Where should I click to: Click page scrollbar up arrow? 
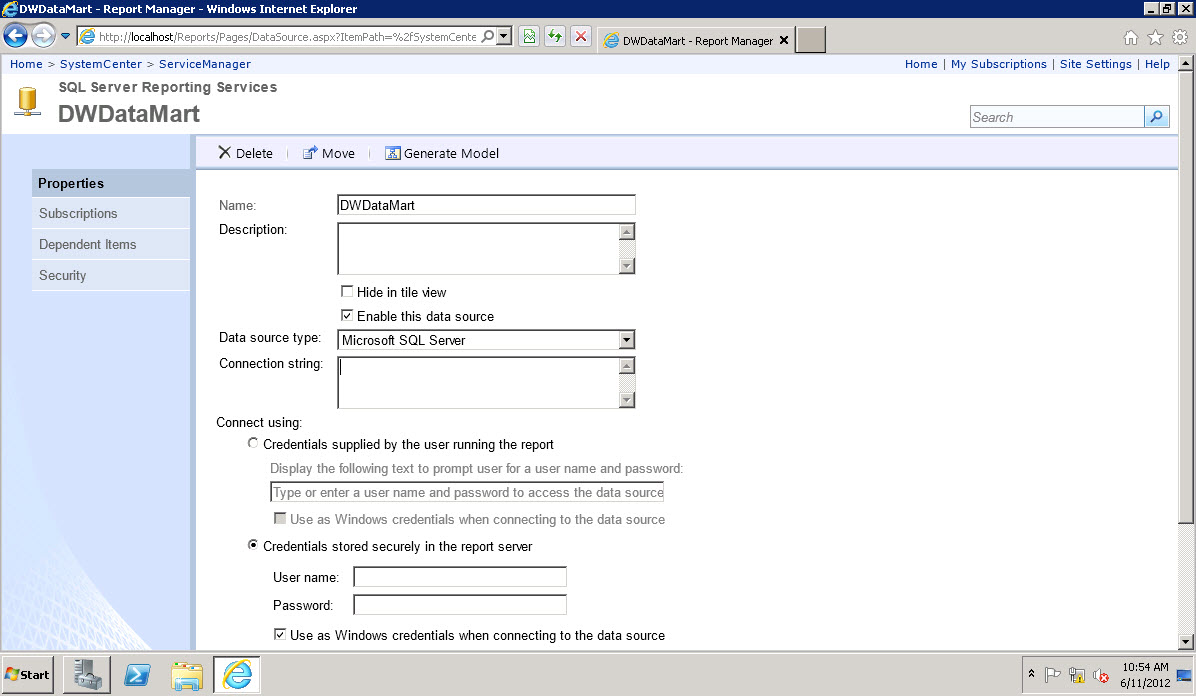click(x=1185, y=64)
